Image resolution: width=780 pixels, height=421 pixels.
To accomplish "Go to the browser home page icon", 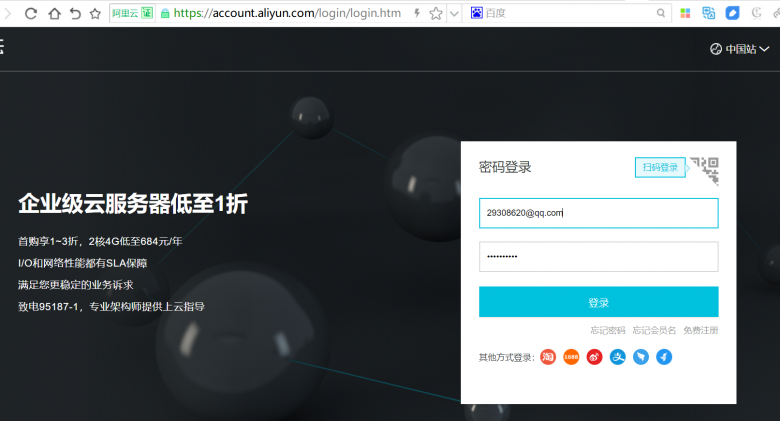I will pyautogui.click(x=54, y=13).
